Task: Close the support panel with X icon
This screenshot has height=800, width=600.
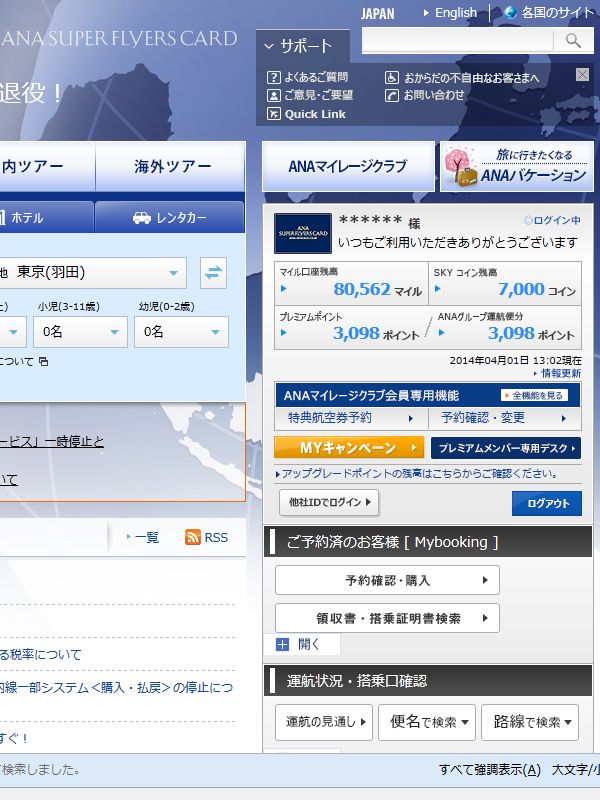Action: pyautogui.click(x=582, y=75)
